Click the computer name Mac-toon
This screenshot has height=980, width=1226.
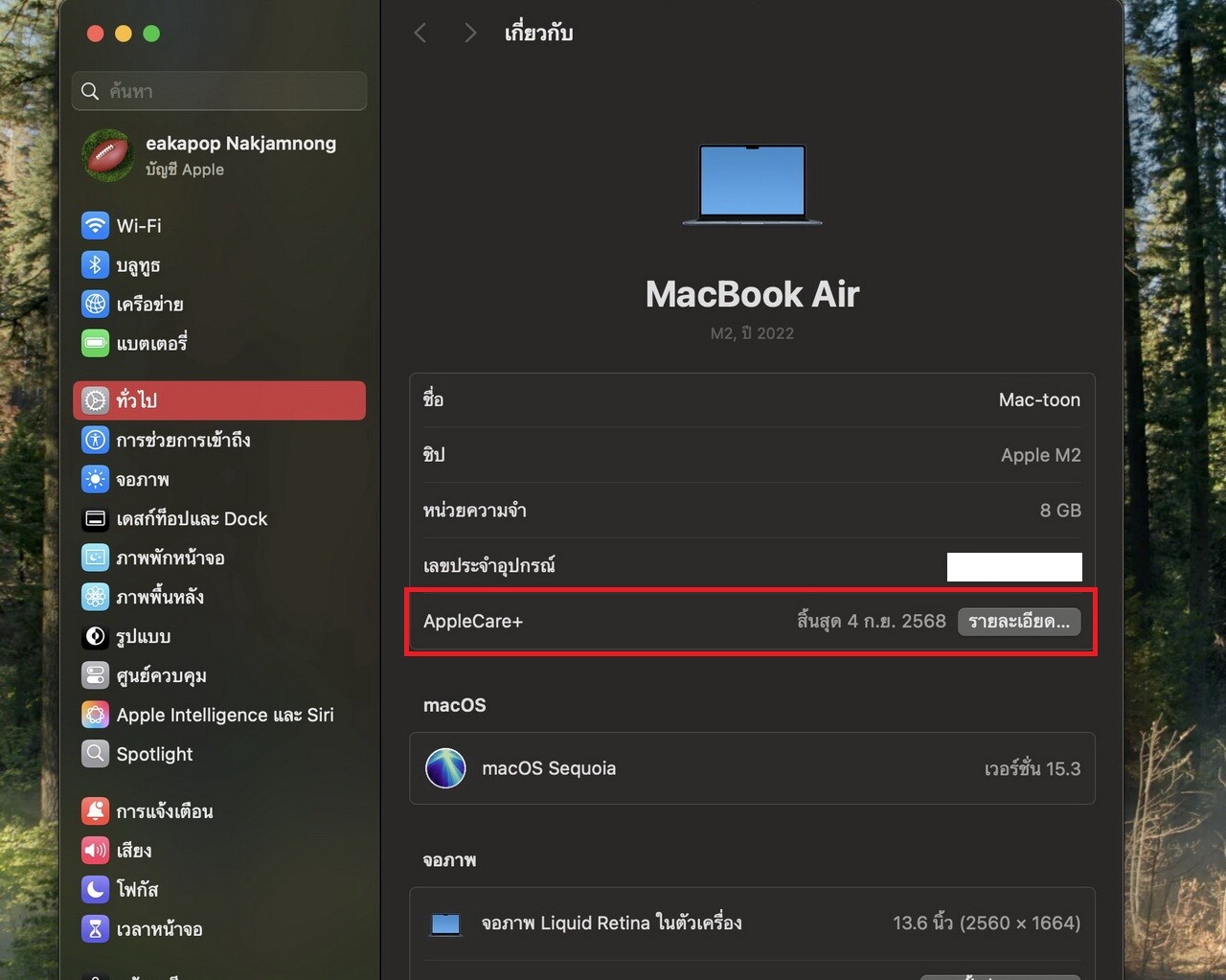point(1039,399)
